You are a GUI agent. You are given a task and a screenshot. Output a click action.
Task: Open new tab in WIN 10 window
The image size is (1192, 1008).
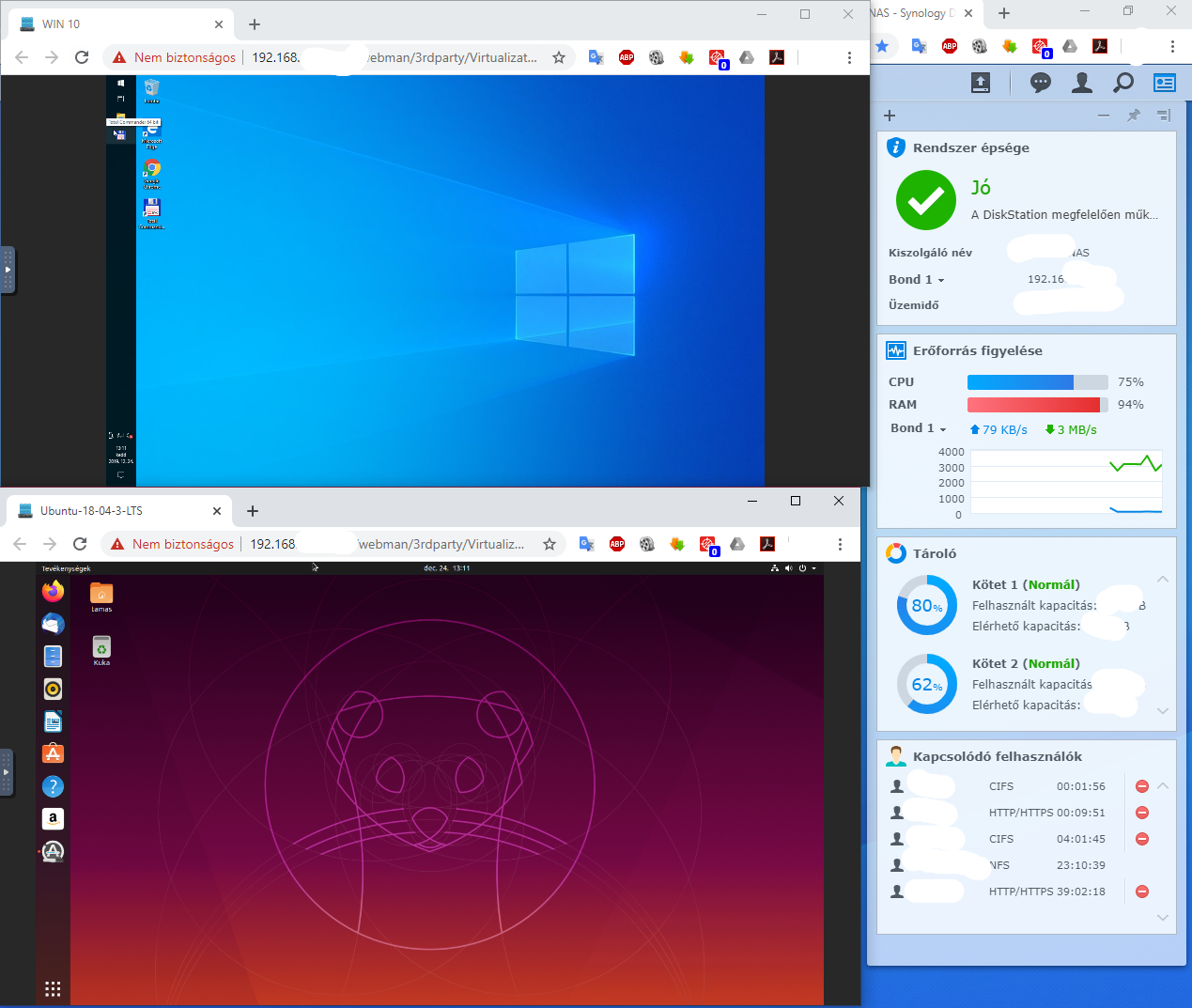(255, 24)
